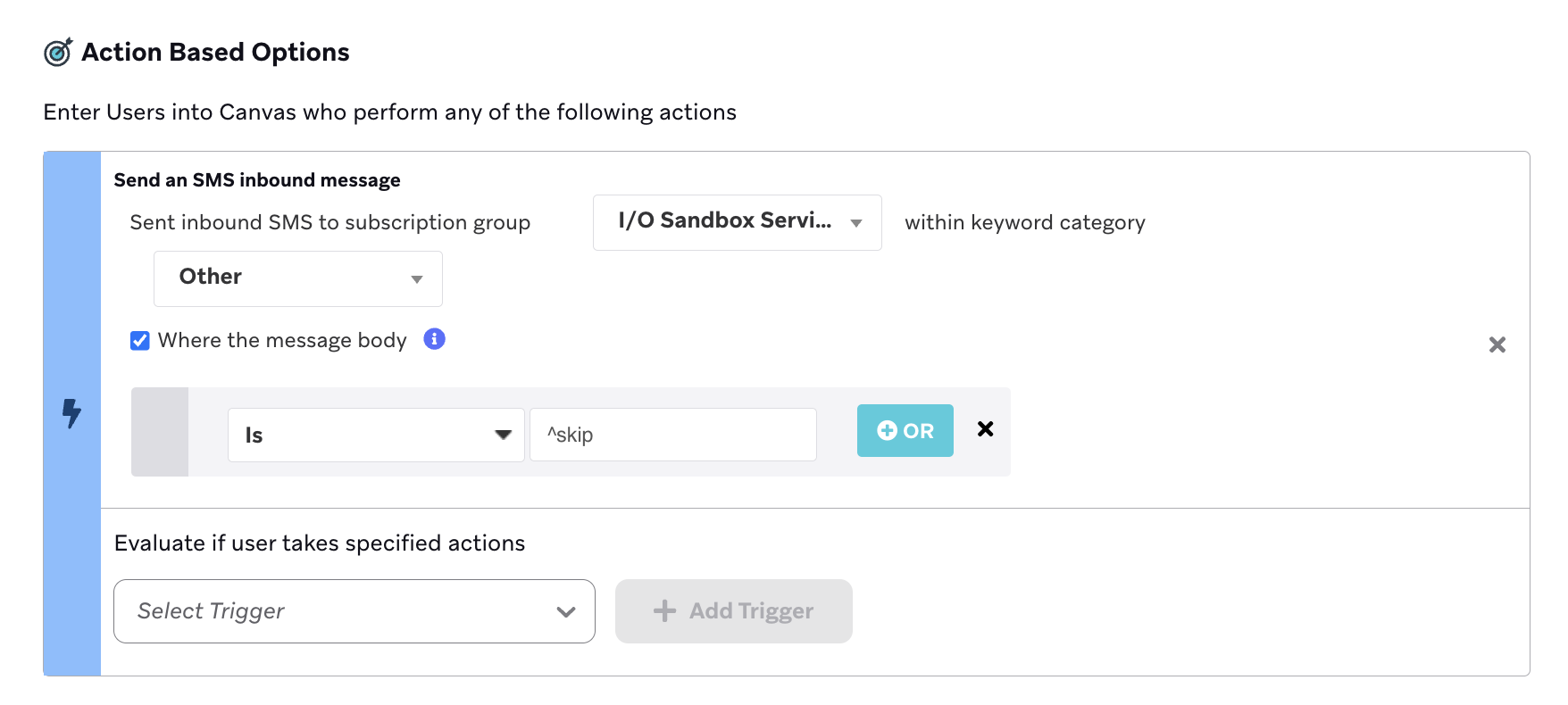Viewport: 1568px width, 705px height.
Task: Click the plus icon inside the OR button
Action: coord(887,431)
